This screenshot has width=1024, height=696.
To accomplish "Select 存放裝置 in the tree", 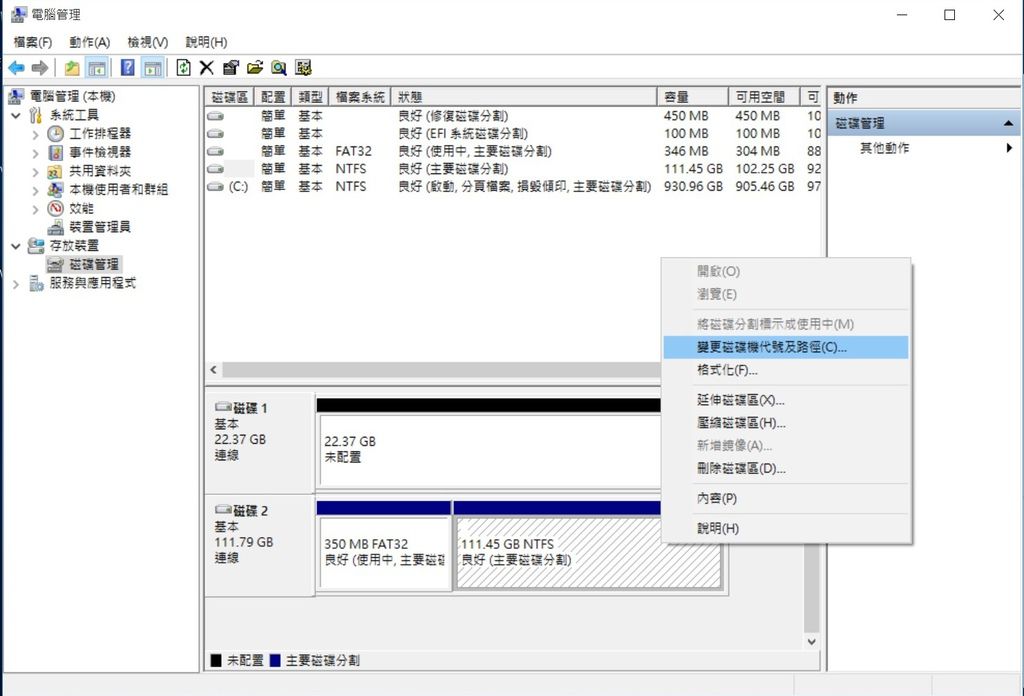I will pyautogui.click(x=74, y=245).
